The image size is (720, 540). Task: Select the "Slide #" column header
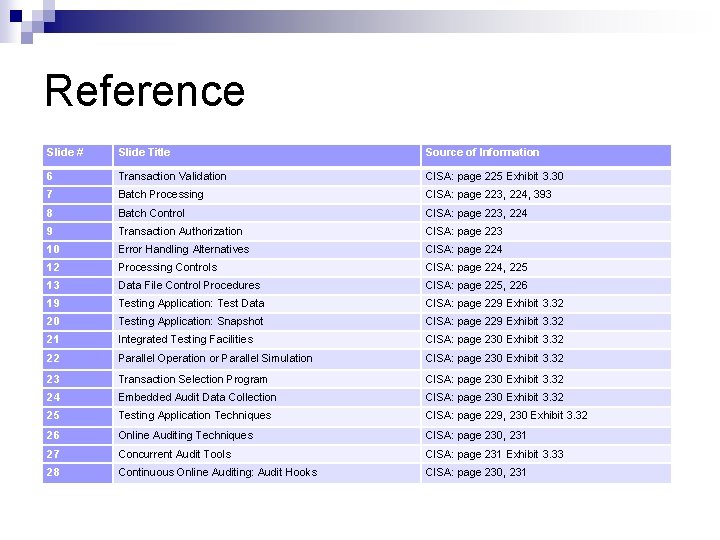78,155
